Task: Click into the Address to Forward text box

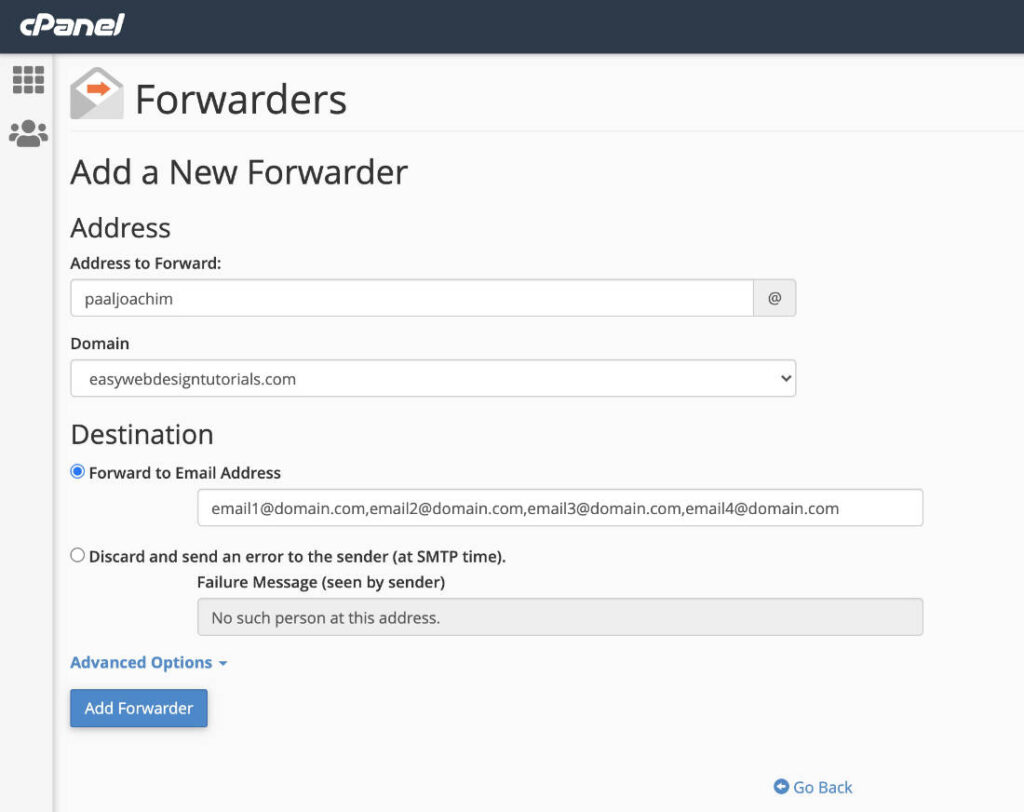Action: 410,297
